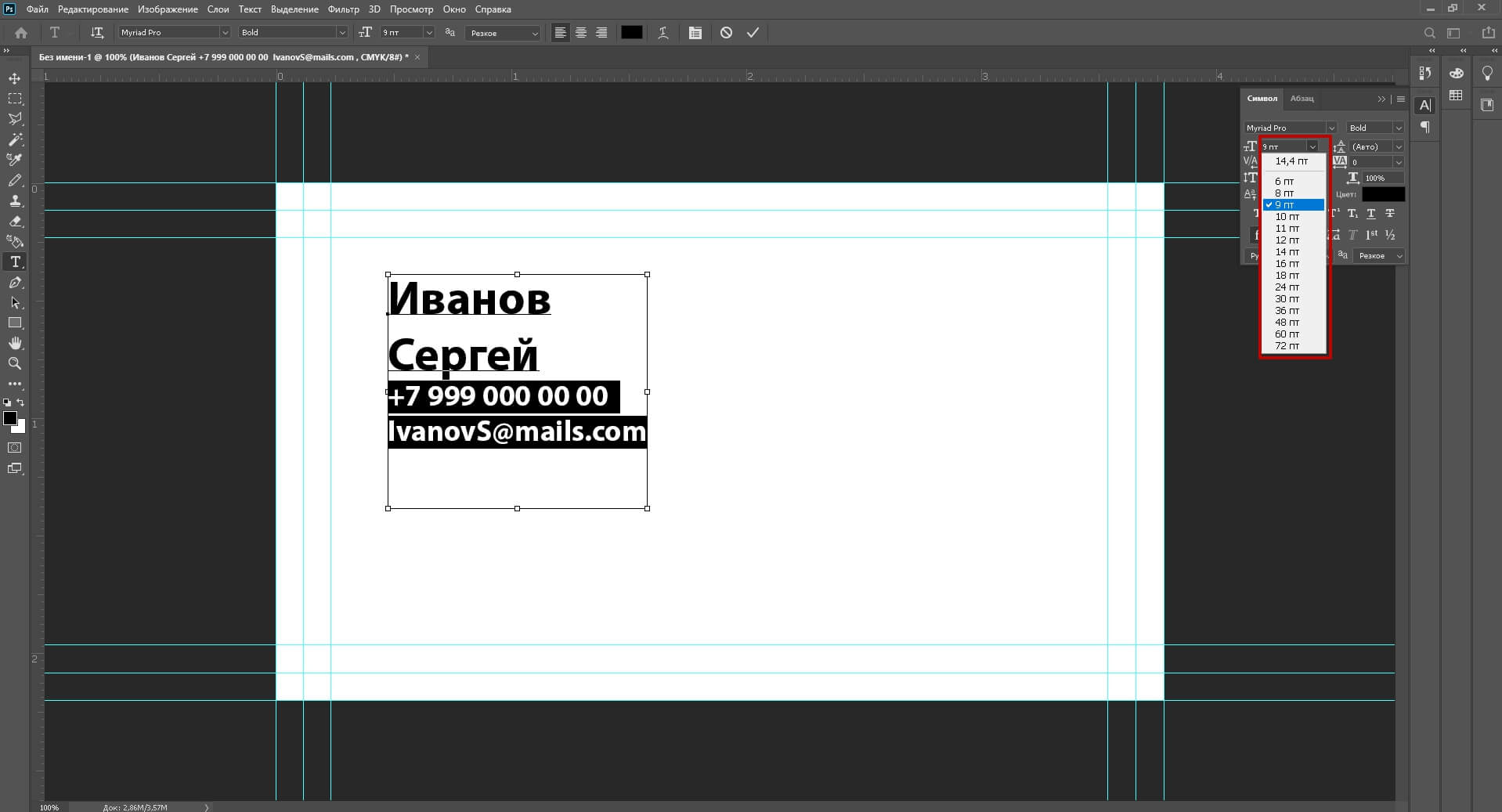Screen dimensions: 1502x812
Task: Select the Move tool
Action: 15,78
